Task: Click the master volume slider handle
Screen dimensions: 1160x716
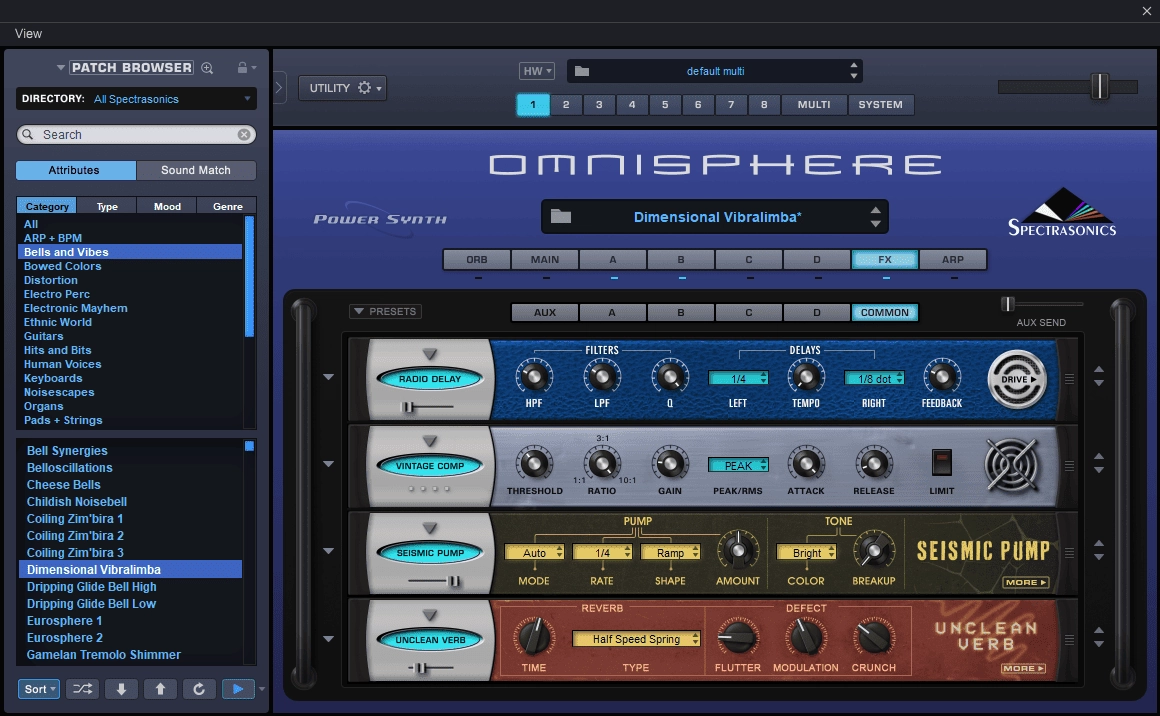Action: (x=1100, y=87)
